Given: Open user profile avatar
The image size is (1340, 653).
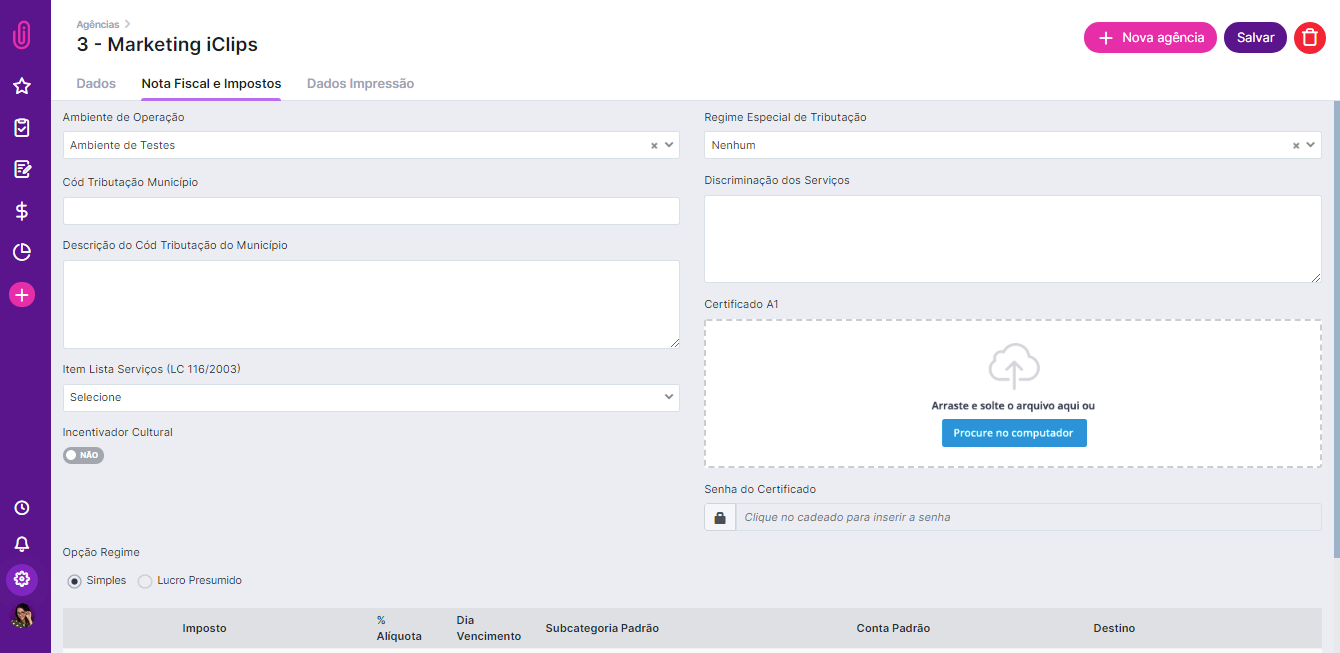Looking at the screenshot, I should pos(22,615).
